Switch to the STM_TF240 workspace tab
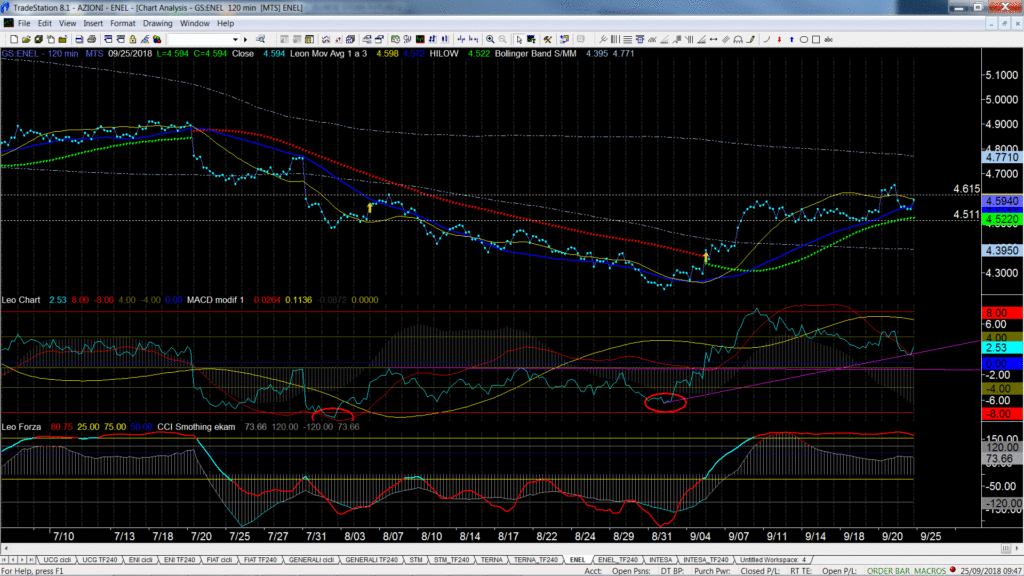The image size is (1024, 576). click(x=451, y=560)
